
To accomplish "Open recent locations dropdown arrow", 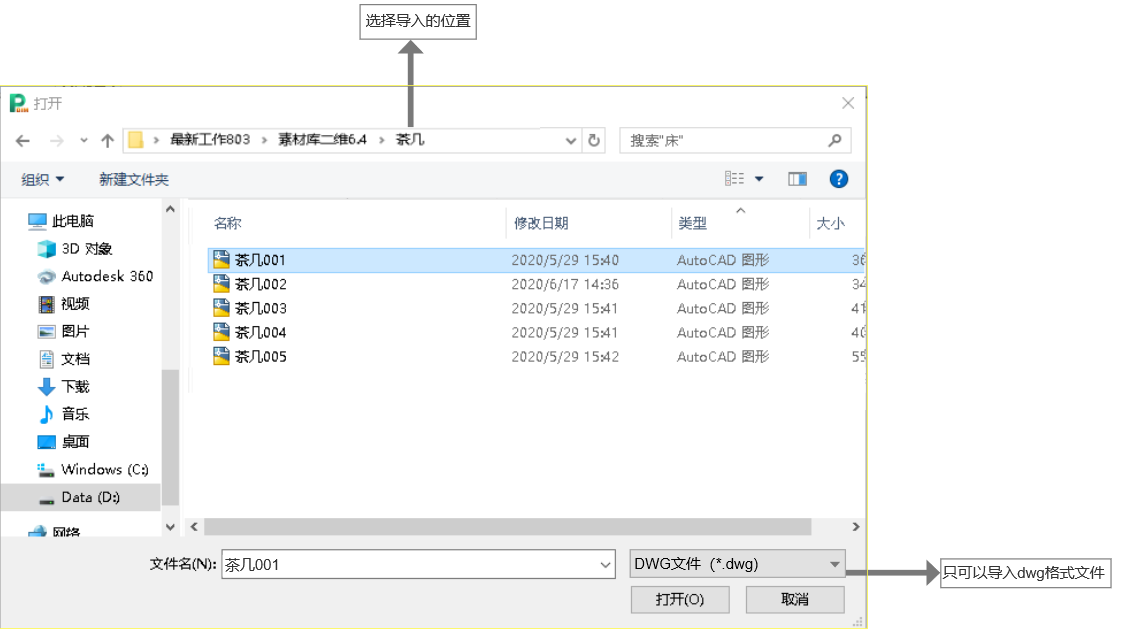I will (x=84, y=141).
